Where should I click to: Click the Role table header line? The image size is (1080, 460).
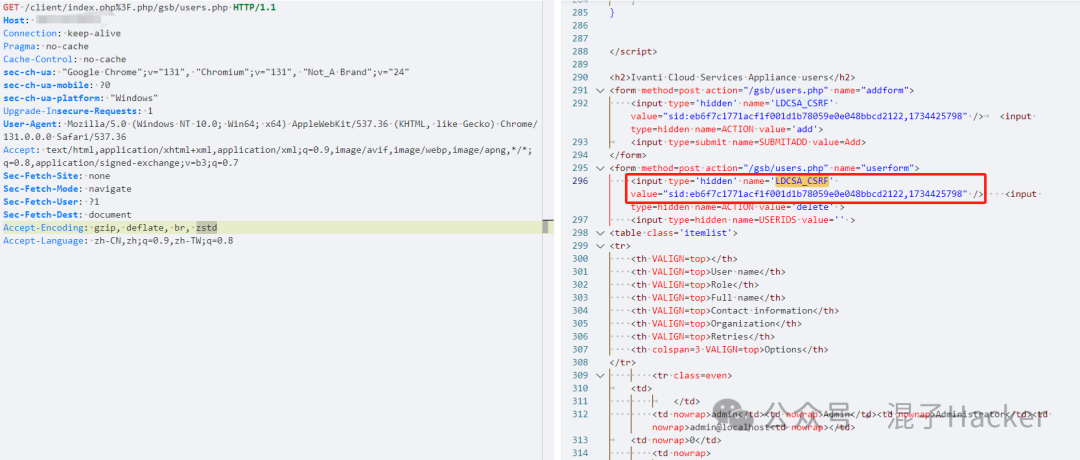click(x=694, y=284)
